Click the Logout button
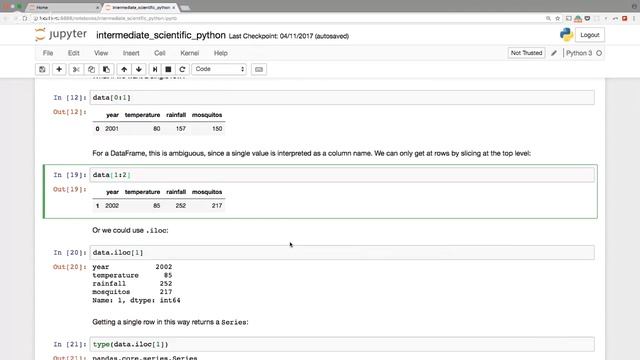The height and width of the screenshot is (360, 640). [589, 35]
